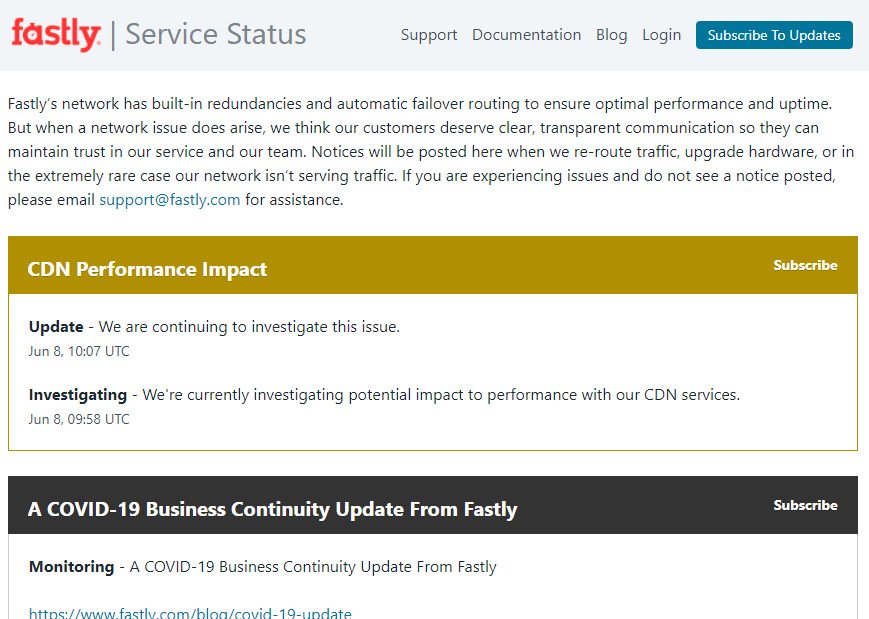Screen dimensions: 869x619
Task: Click the Service Status header title
Action: click(x=215, y=34)
